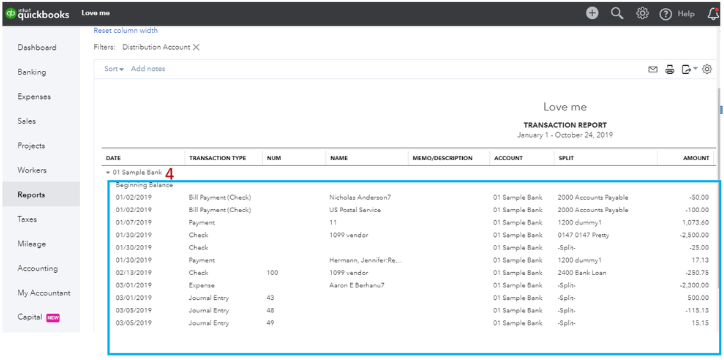Open the US Postal Service payment row

(412, 210)
